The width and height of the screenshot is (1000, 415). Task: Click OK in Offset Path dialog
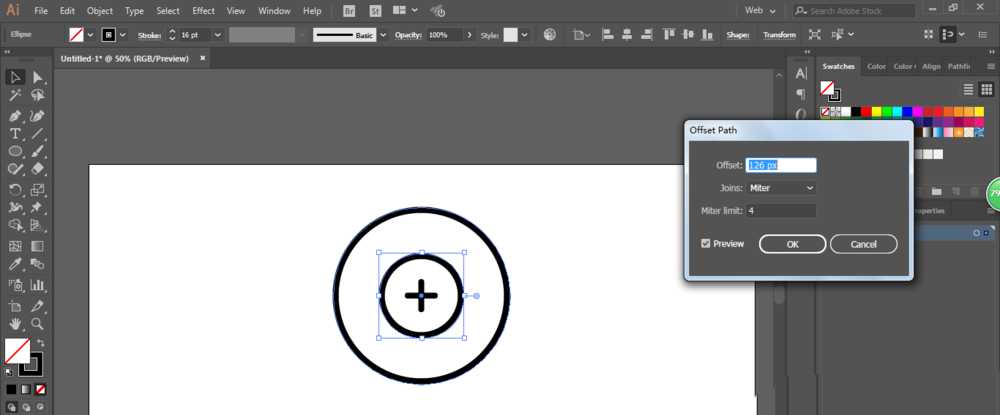[793, 244]
